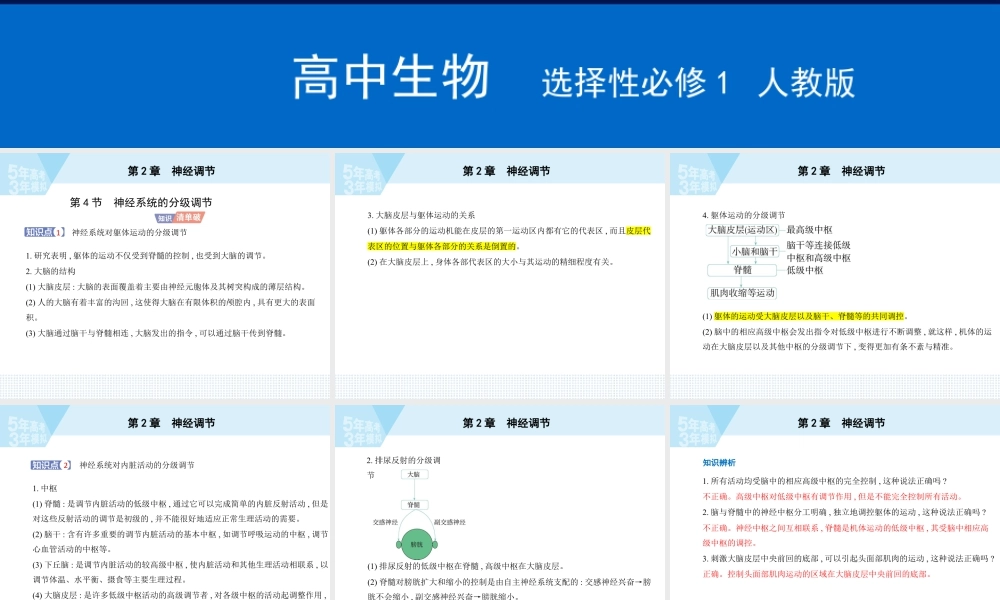Screen dimensions: 1000x600
Task: Click the 清单破 tag under the section title
Action: pos(188,217)
